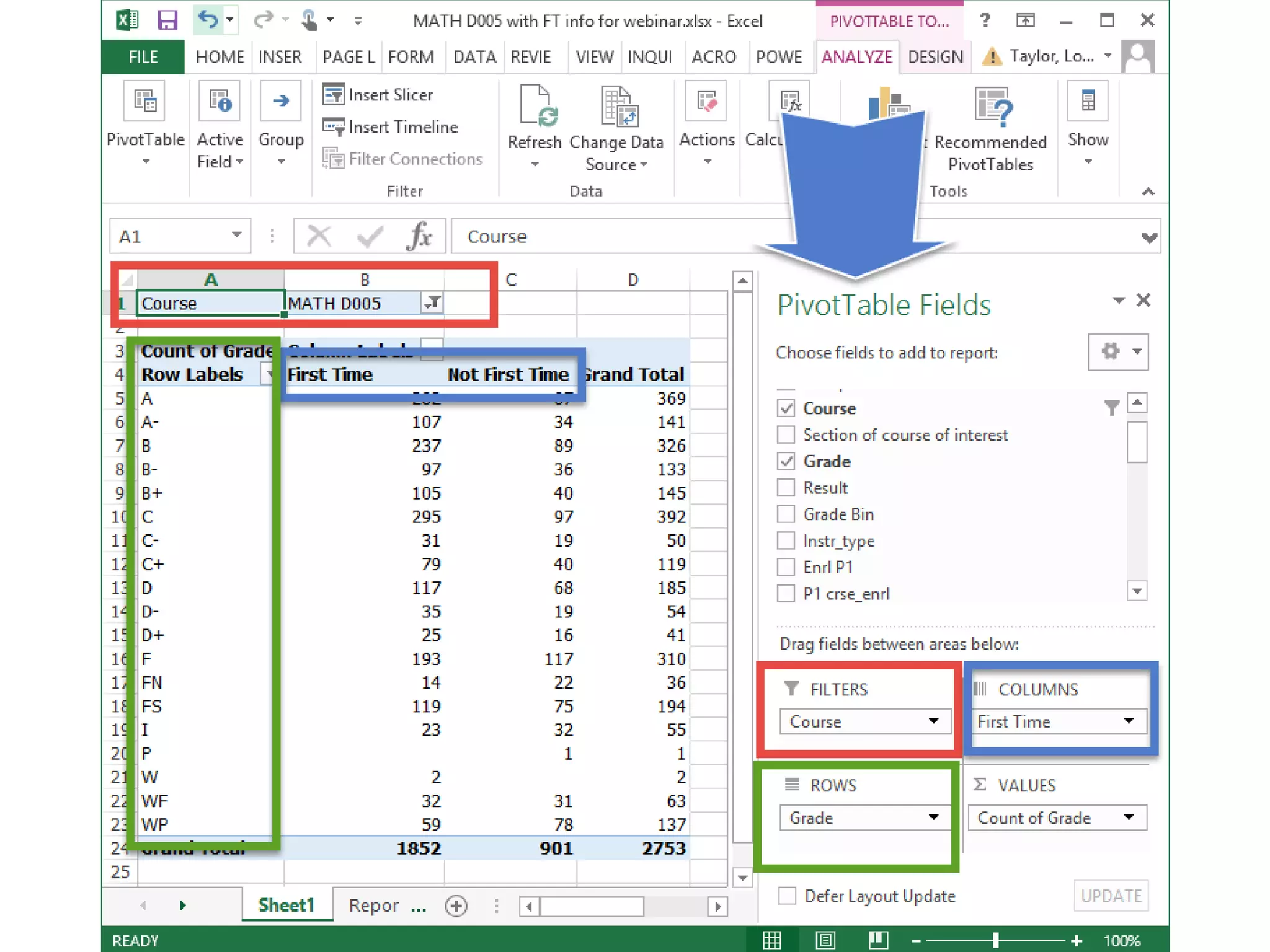
Task: Click the zoom slider handle
Action: pyautogui.click(x=995, y=940)
